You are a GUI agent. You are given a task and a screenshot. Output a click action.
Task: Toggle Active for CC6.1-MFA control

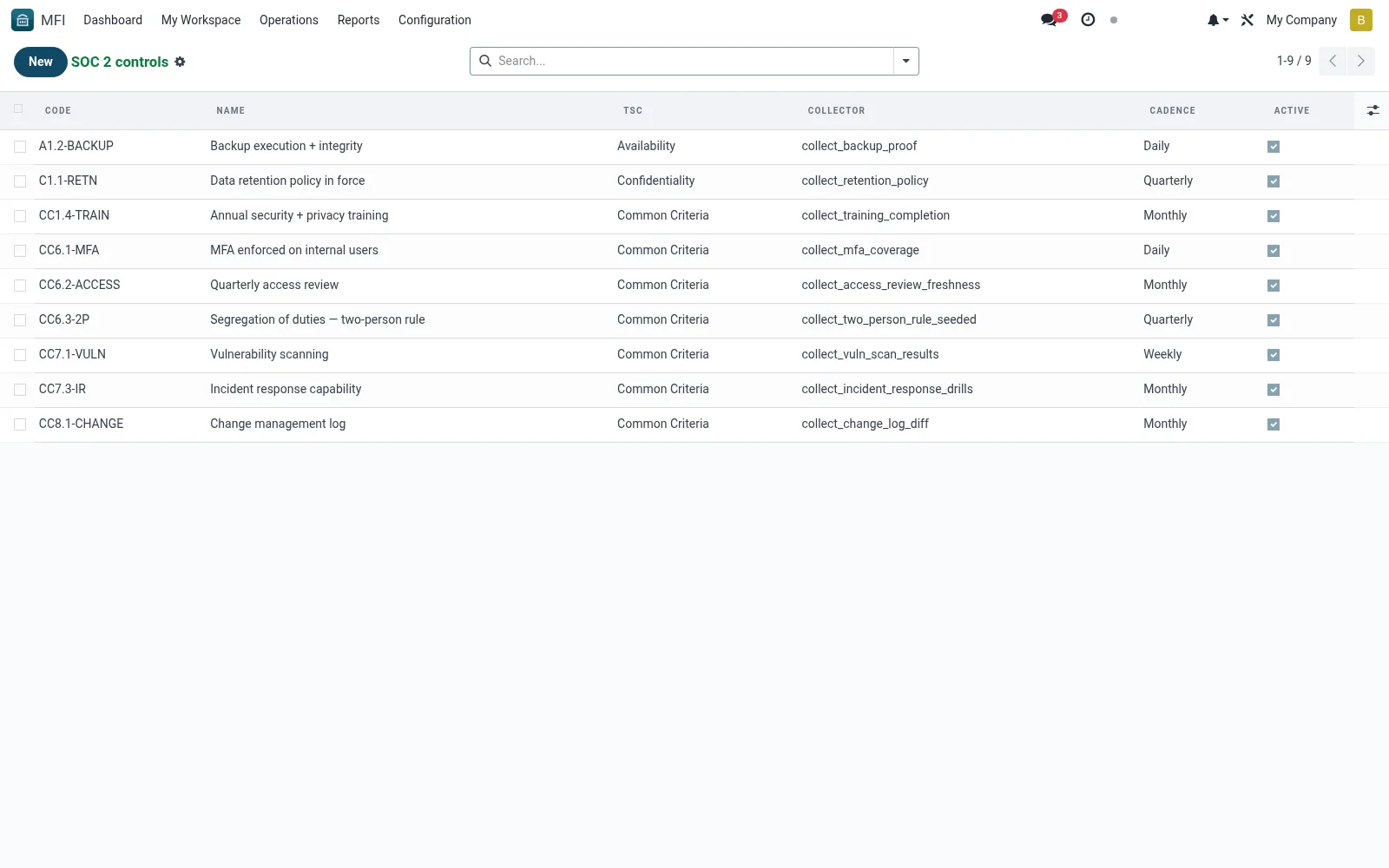point(1274,251)
